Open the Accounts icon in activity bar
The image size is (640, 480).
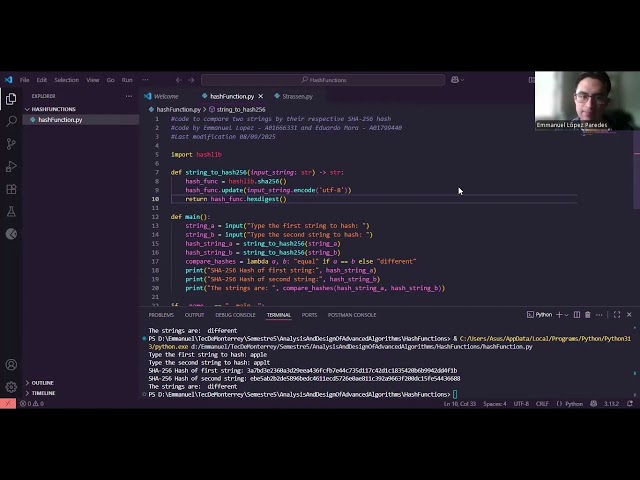11,364
